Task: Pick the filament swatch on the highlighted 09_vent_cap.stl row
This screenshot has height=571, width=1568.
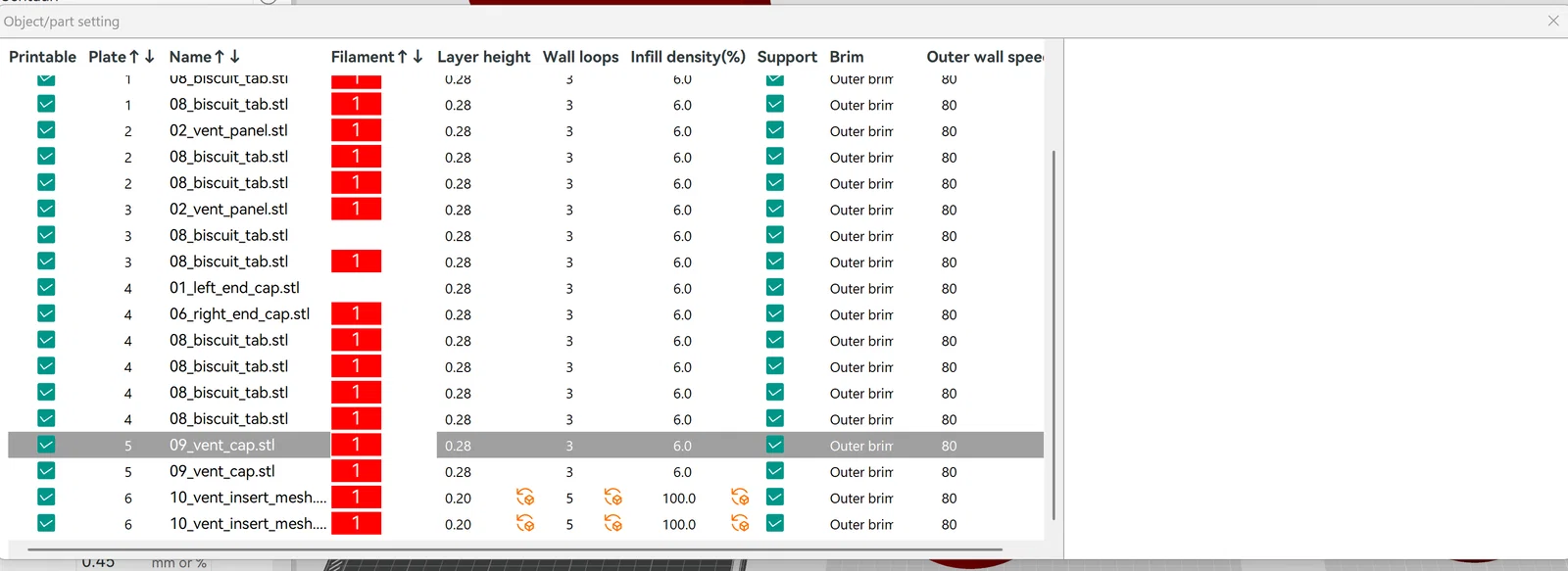Action: tap(356, 445)
